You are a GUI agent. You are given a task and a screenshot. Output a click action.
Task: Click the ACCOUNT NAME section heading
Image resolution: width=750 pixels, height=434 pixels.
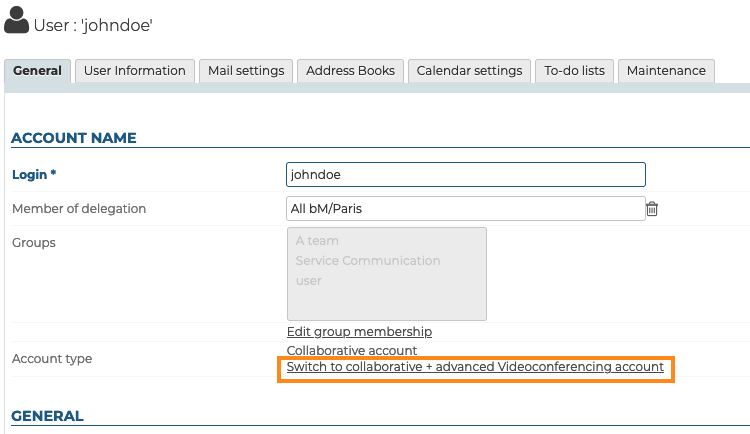click(73, 138)
